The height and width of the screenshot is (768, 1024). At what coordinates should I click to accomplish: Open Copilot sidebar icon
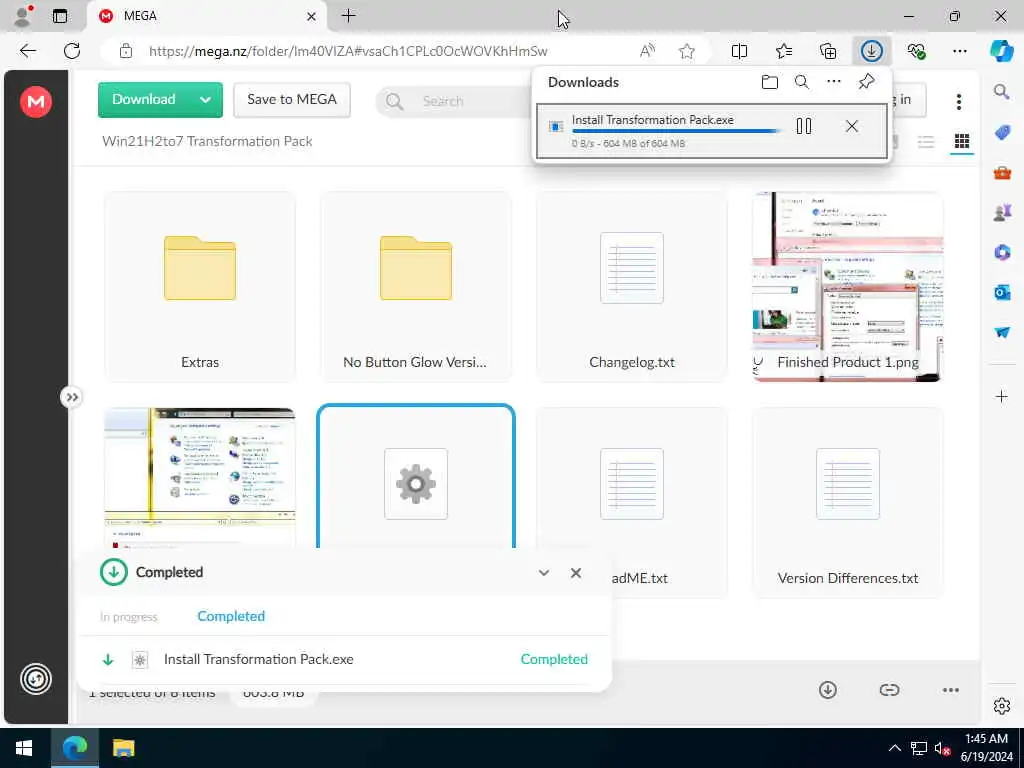[x=1002, y=51]
